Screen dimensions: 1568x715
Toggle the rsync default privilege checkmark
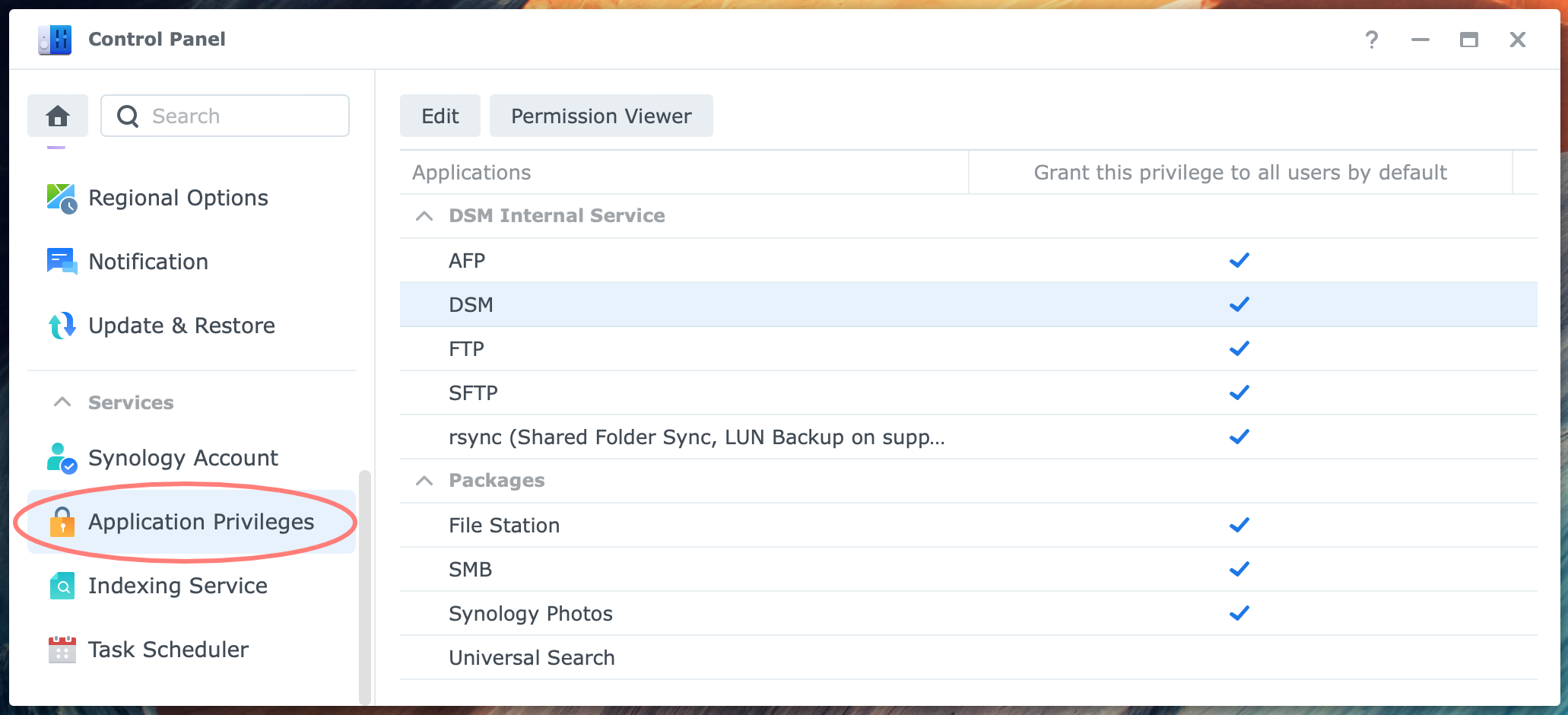(1239, 437)
